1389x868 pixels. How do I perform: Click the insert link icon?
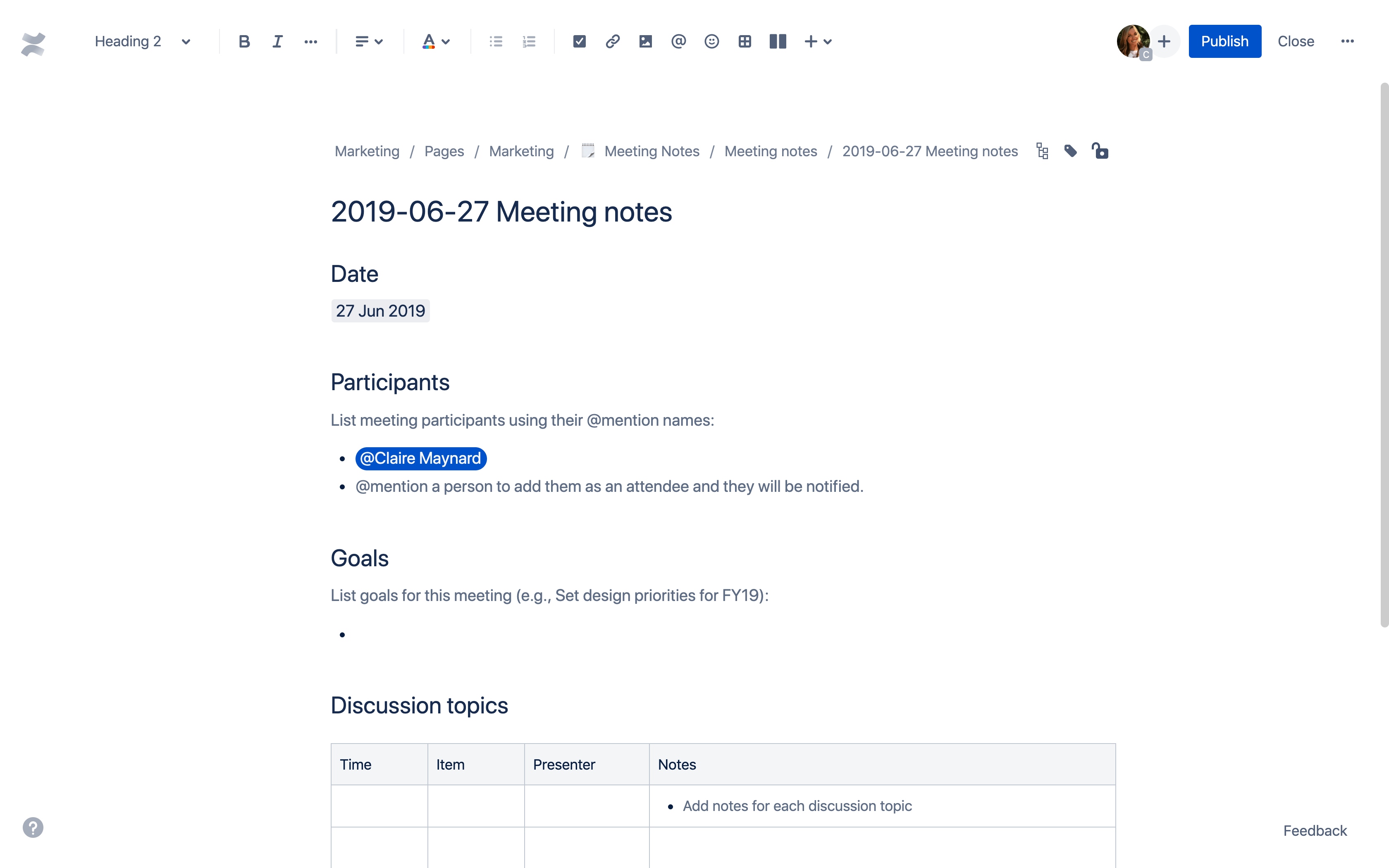(612, 41)
